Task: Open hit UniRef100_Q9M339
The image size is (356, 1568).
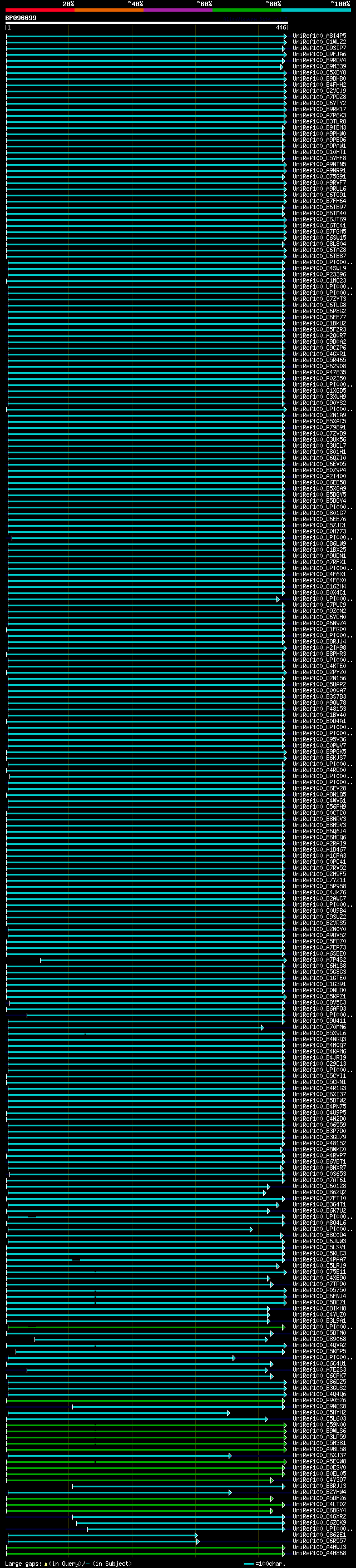Action: coord(319,66)
